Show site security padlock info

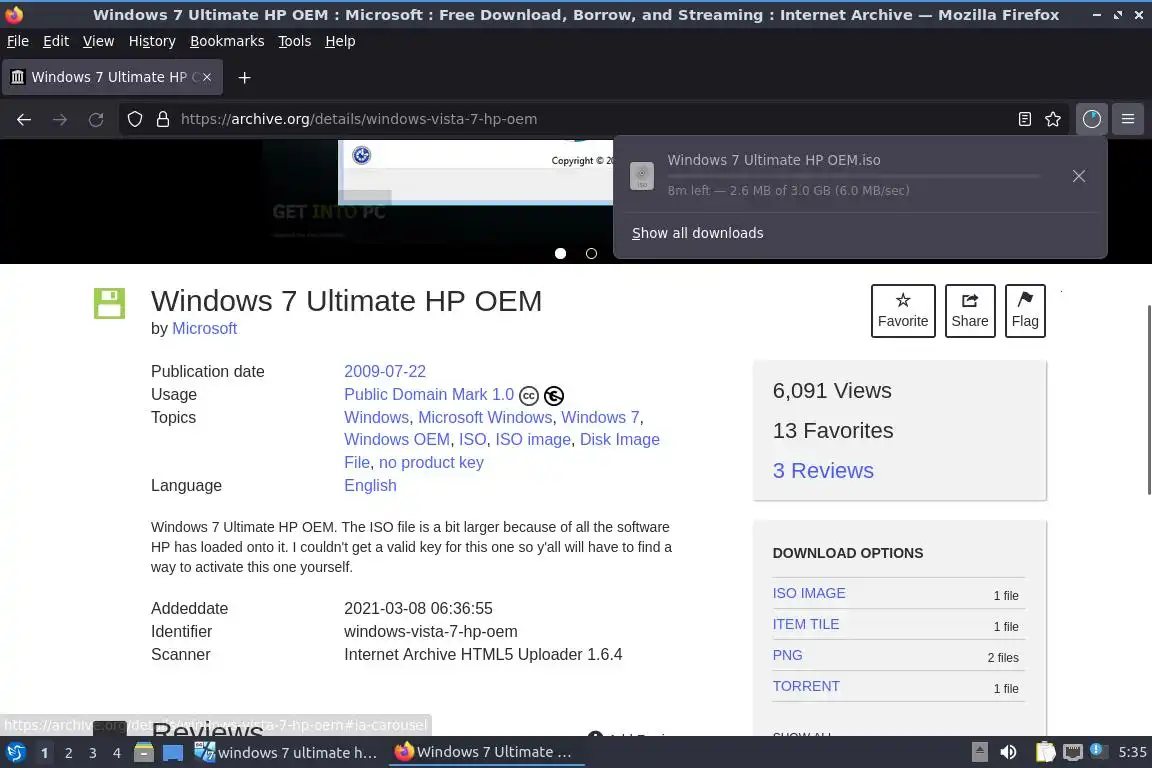point(163,119)
